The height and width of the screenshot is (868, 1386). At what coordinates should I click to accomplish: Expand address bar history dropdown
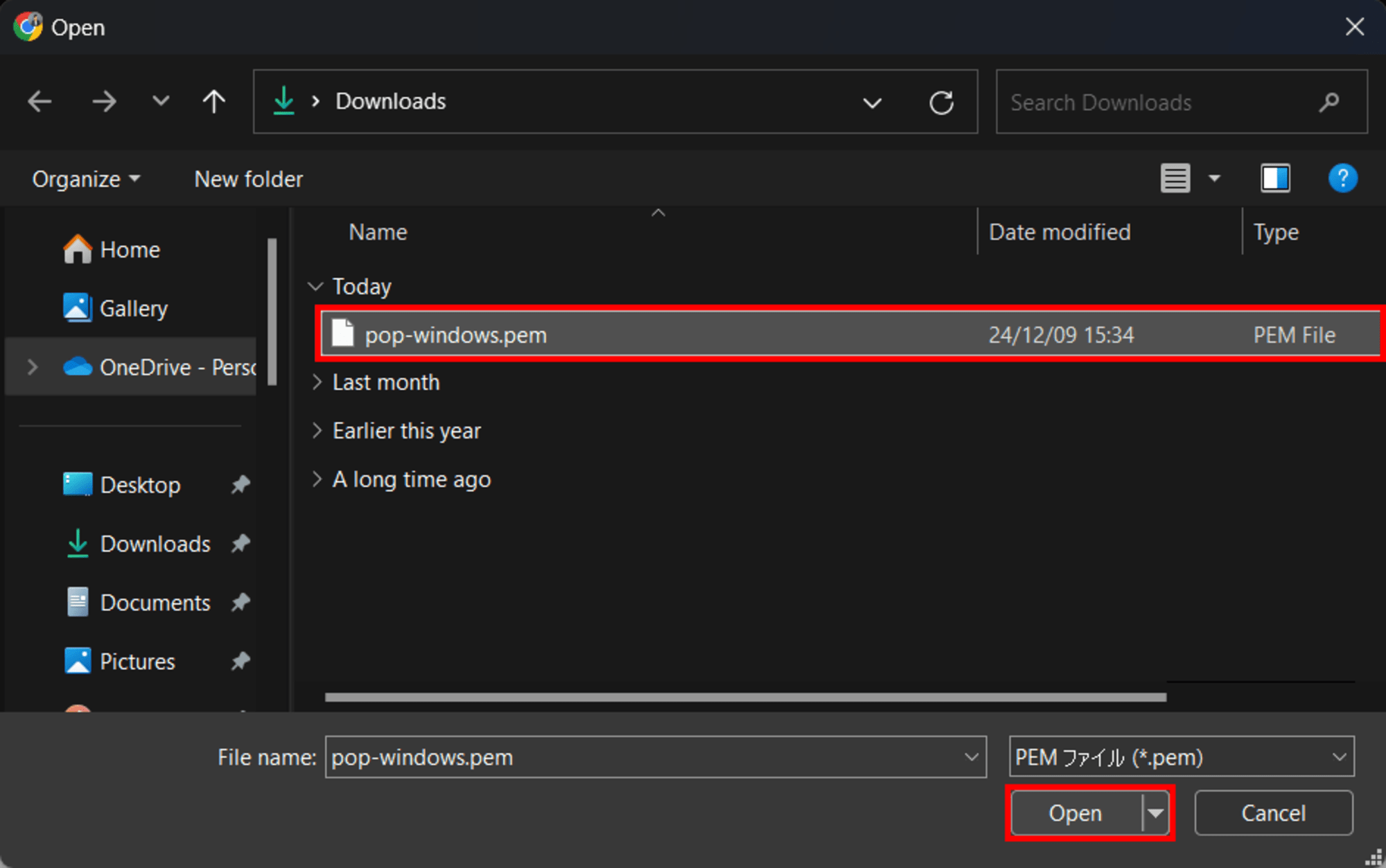(x=872, y=103)
